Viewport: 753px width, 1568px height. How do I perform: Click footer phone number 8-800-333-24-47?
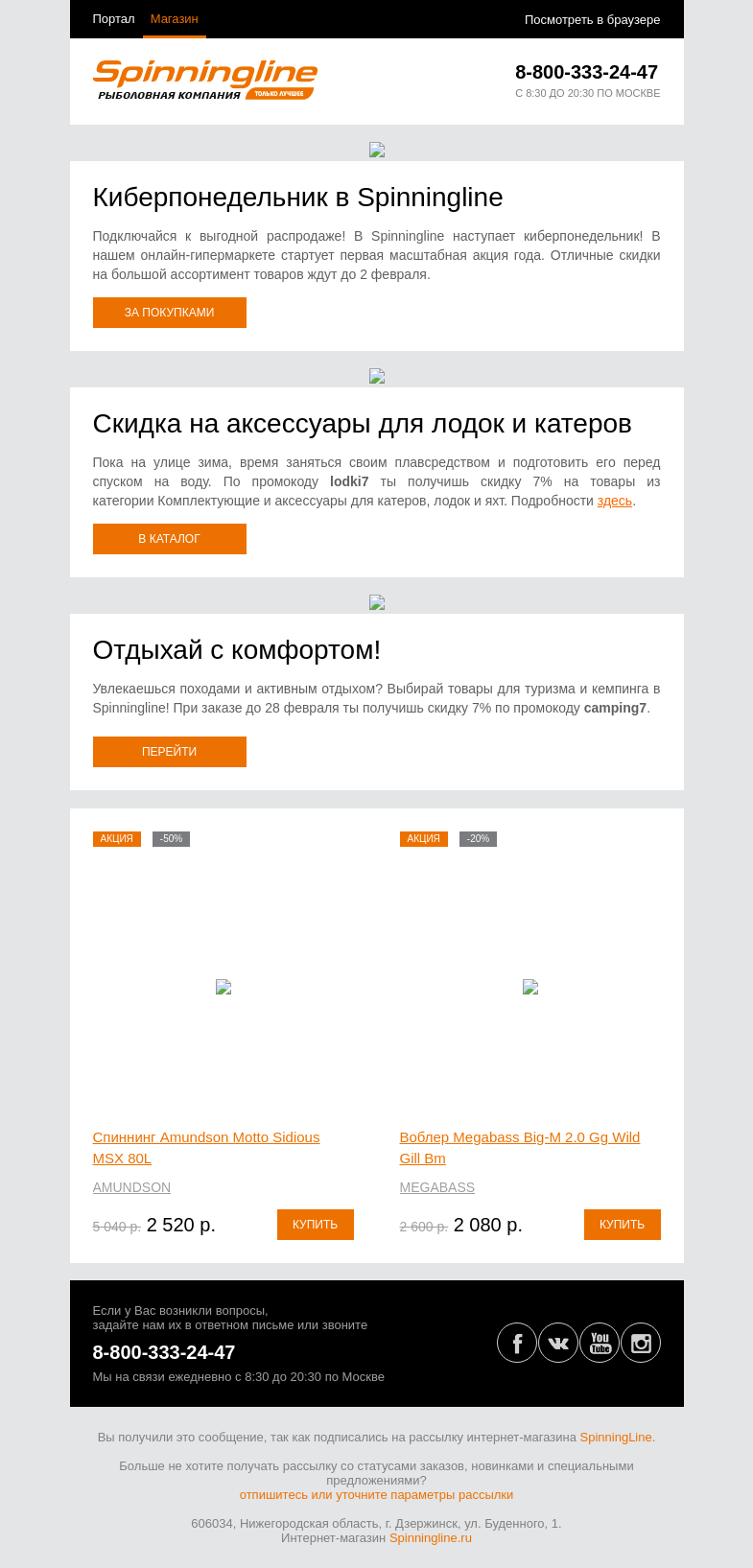[164, 1352]
